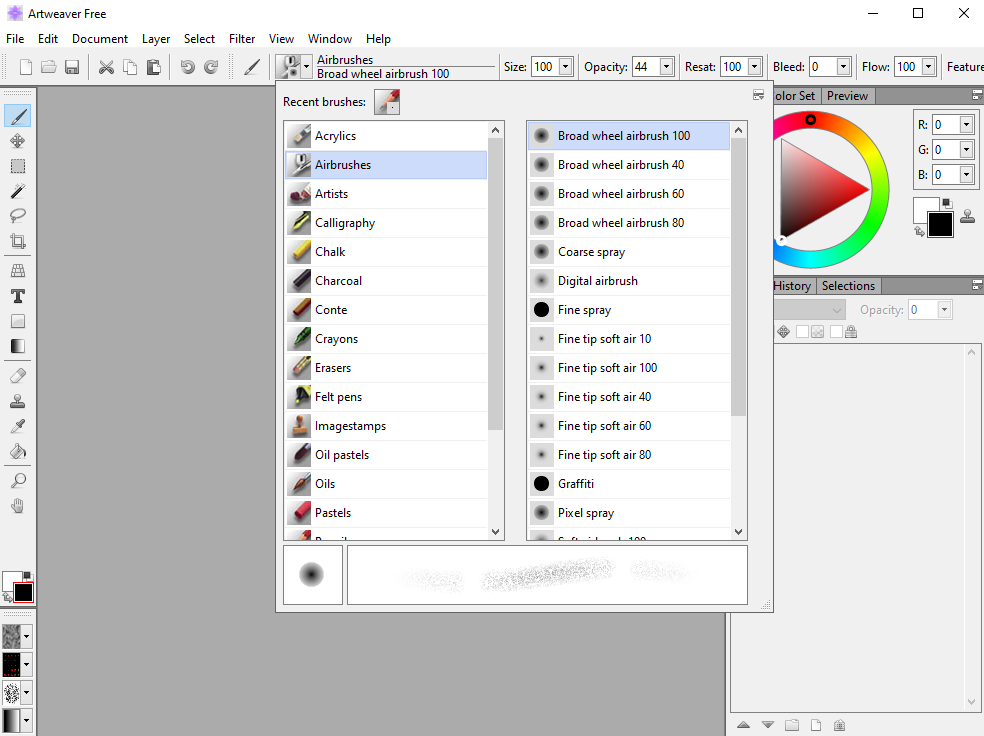
Task: Click the Paste clipboard icon
Action: click(x=153, y=67)
